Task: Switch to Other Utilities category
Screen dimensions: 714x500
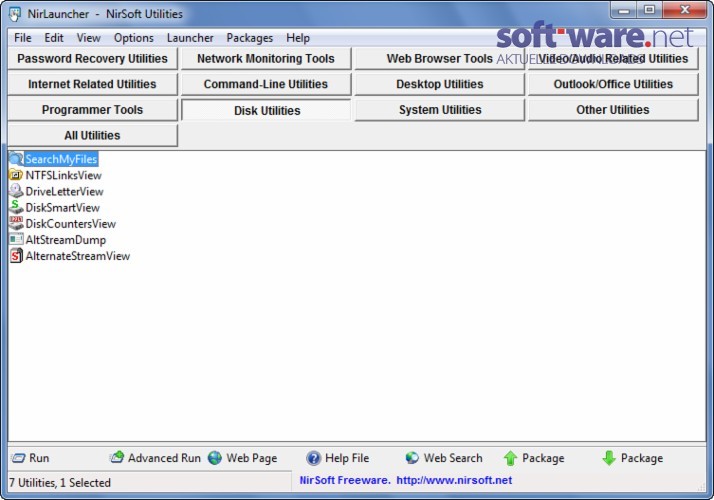Action: tap(613, 110)
